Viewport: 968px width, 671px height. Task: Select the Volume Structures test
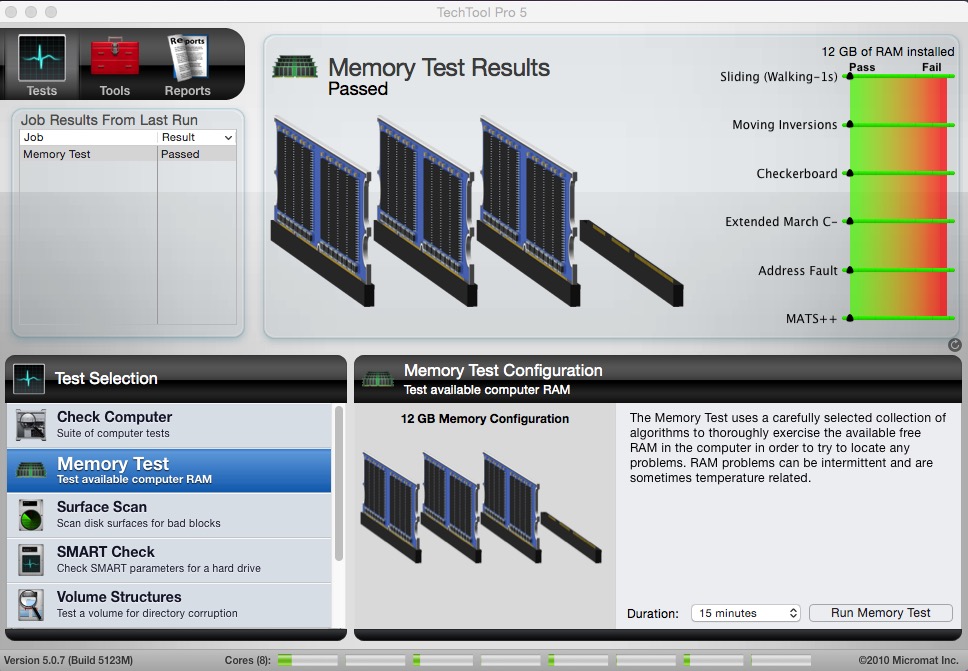169,605
